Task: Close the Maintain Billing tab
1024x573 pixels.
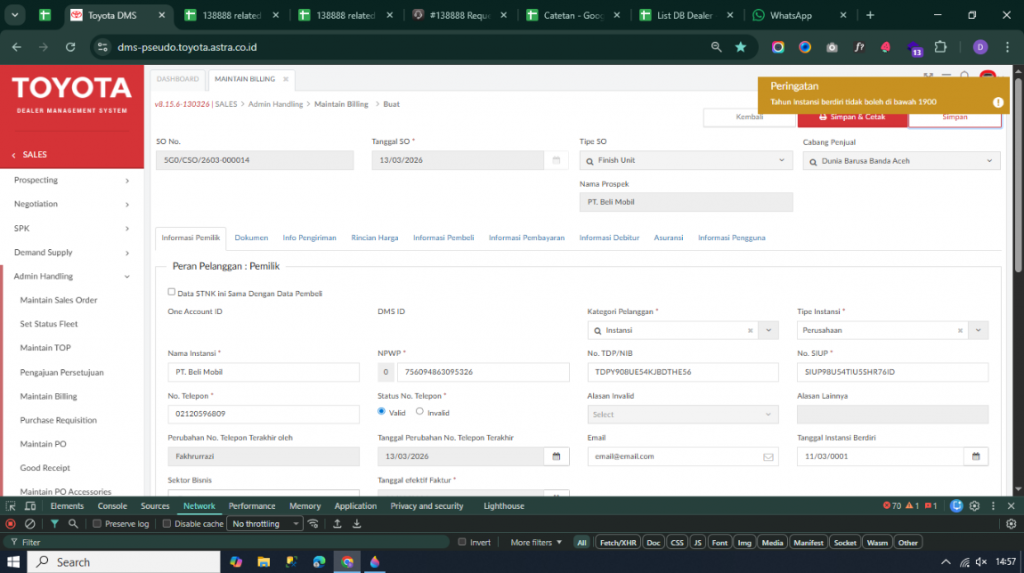Action: (x=285, y=79)
